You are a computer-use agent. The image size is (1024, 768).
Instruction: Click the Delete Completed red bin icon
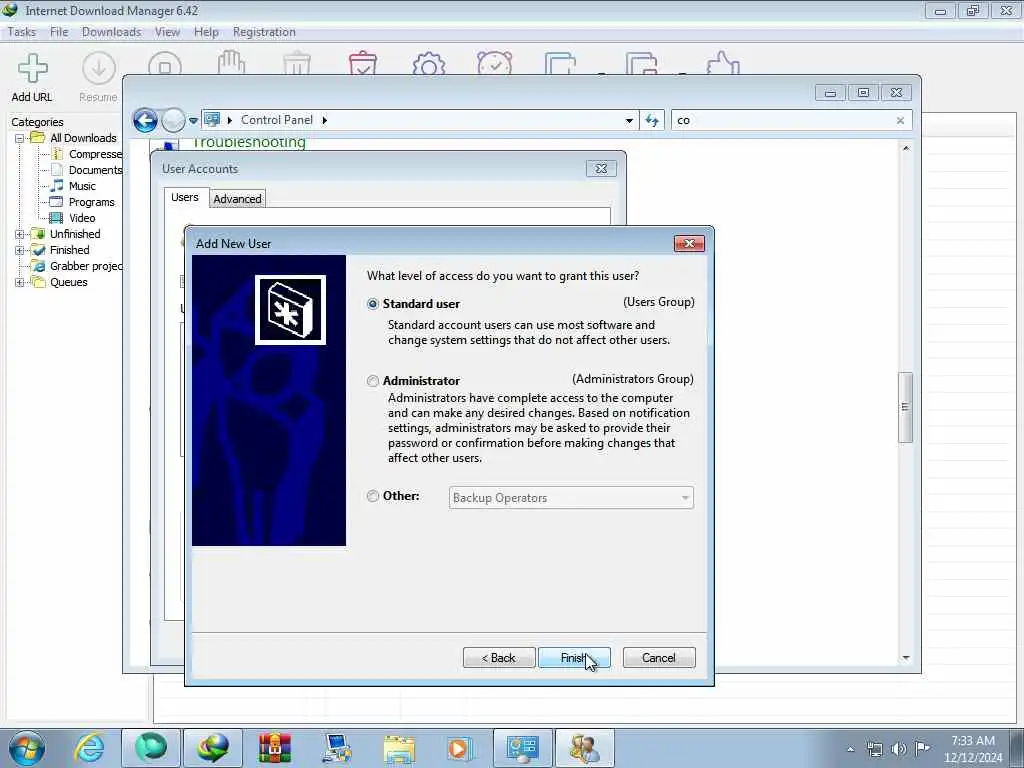click(362, 63)
